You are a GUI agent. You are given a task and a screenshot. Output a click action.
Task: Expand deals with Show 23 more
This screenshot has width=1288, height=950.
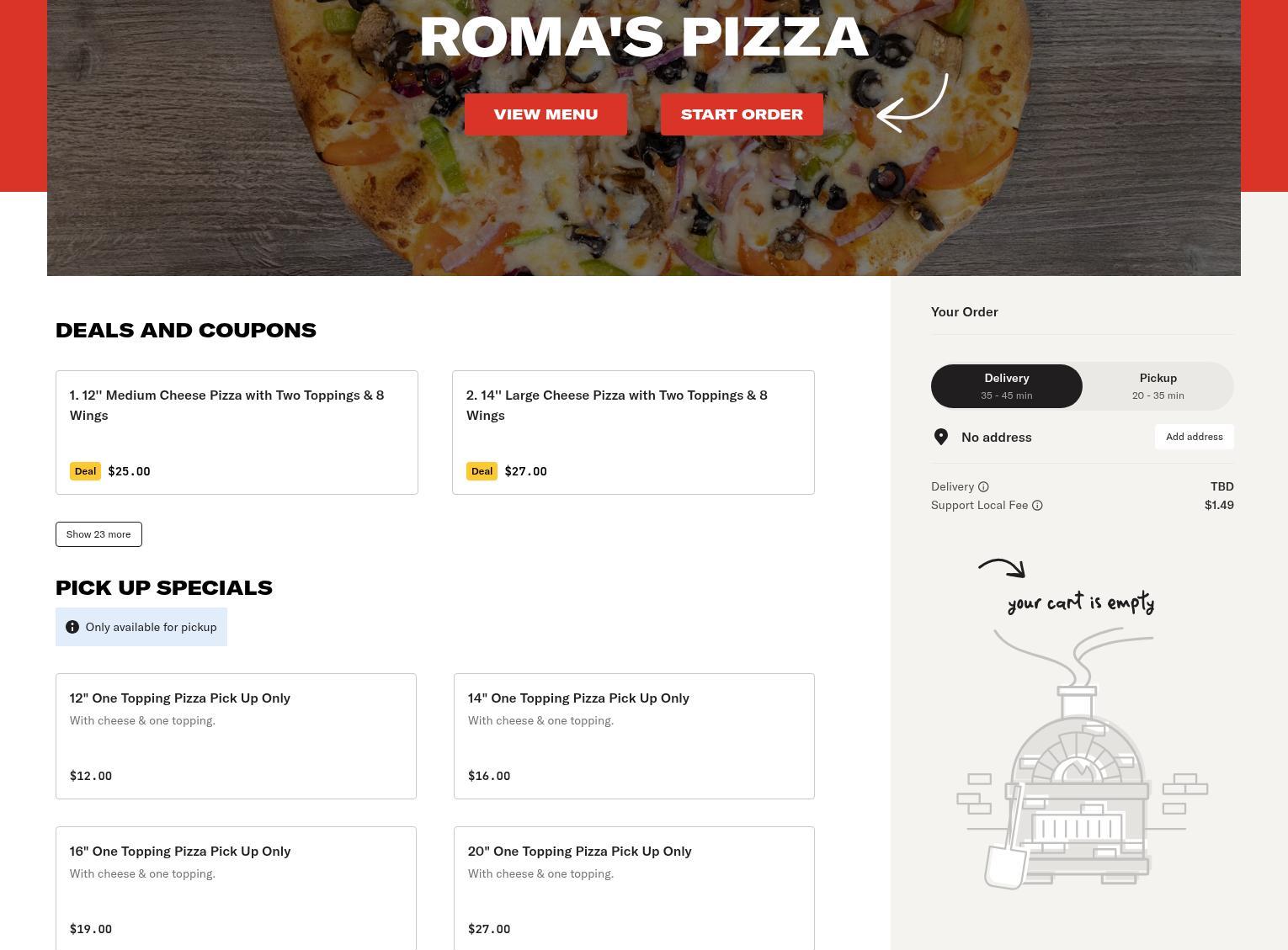tap(98, 534)
